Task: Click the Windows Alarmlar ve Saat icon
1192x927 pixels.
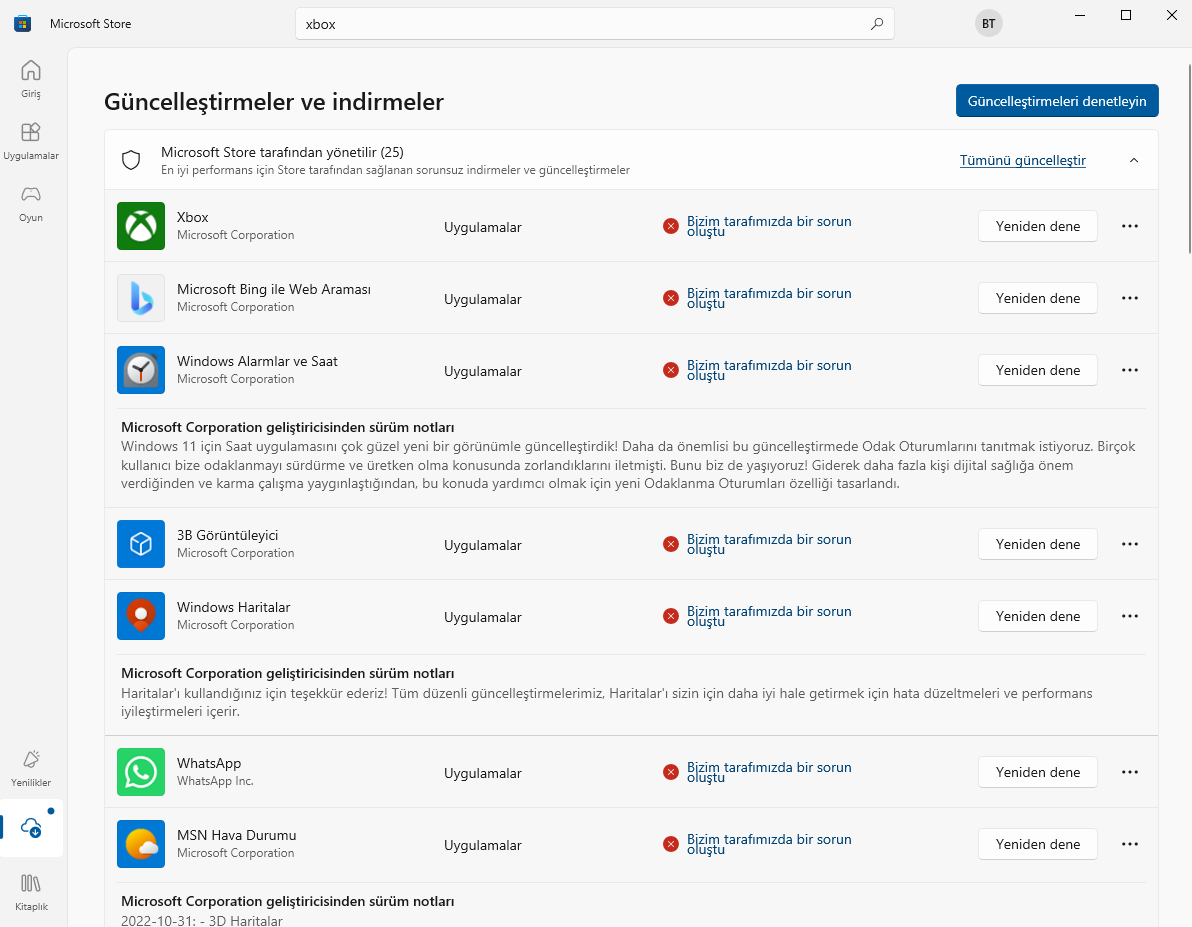Action: [x=141, y=370]
